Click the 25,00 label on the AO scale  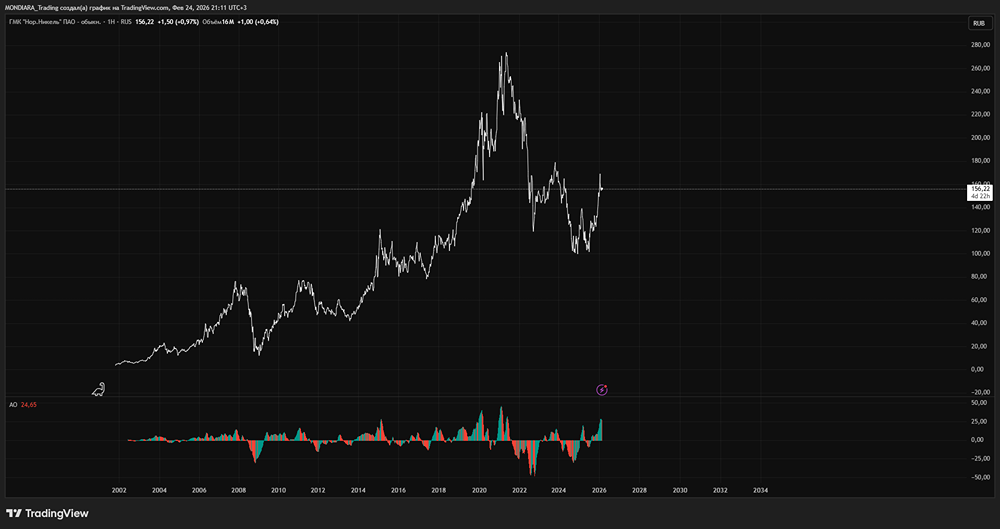[980, 422]
